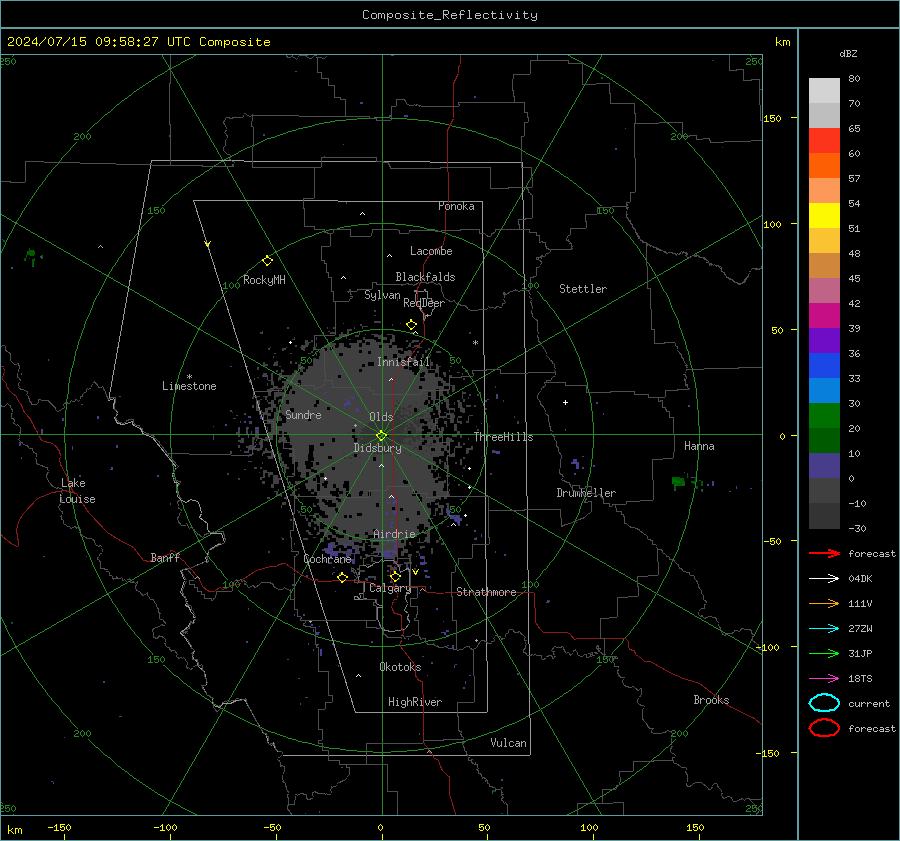
Task: Click the Sylvan label
Action: click(x=382, y=295)
